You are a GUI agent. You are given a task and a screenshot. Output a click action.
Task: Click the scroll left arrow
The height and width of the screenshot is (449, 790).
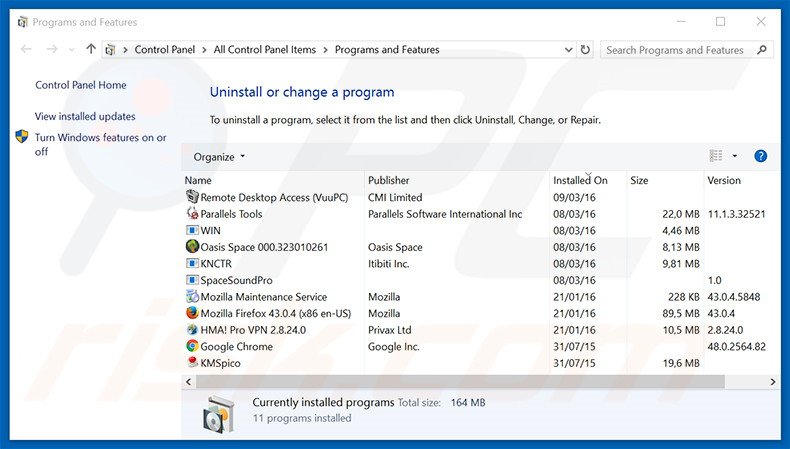click(x=188, y=382)
